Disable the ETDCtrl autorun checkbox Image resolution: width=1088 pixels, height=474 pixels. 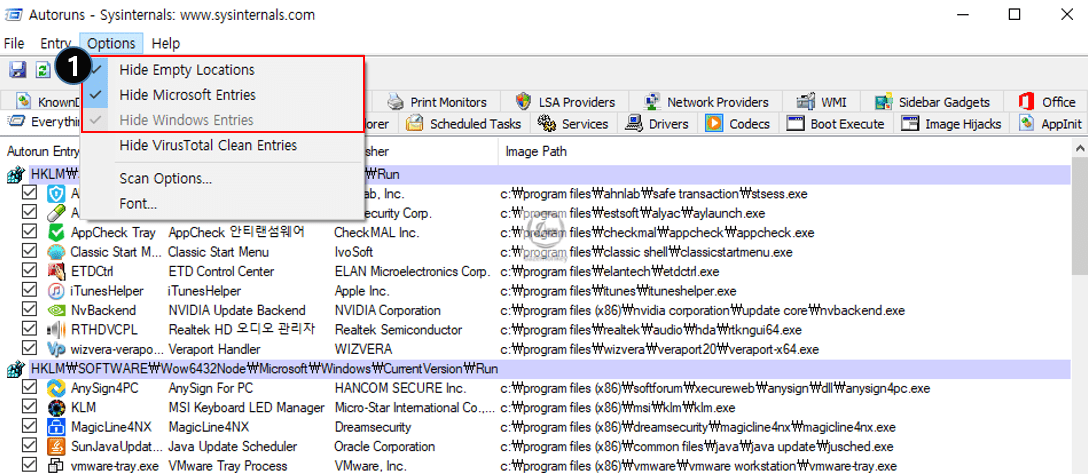coord(30,271)
